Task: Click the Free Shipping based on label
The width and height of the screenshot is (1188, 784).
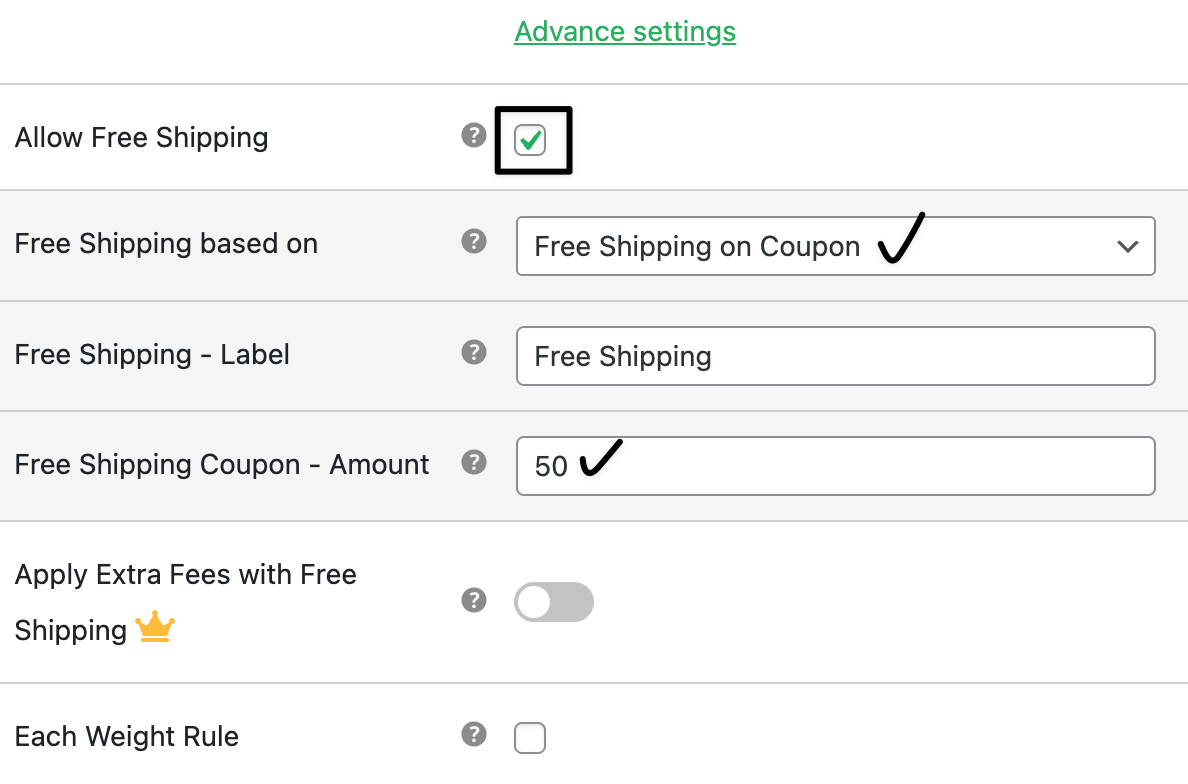Action: click(166, 244)
